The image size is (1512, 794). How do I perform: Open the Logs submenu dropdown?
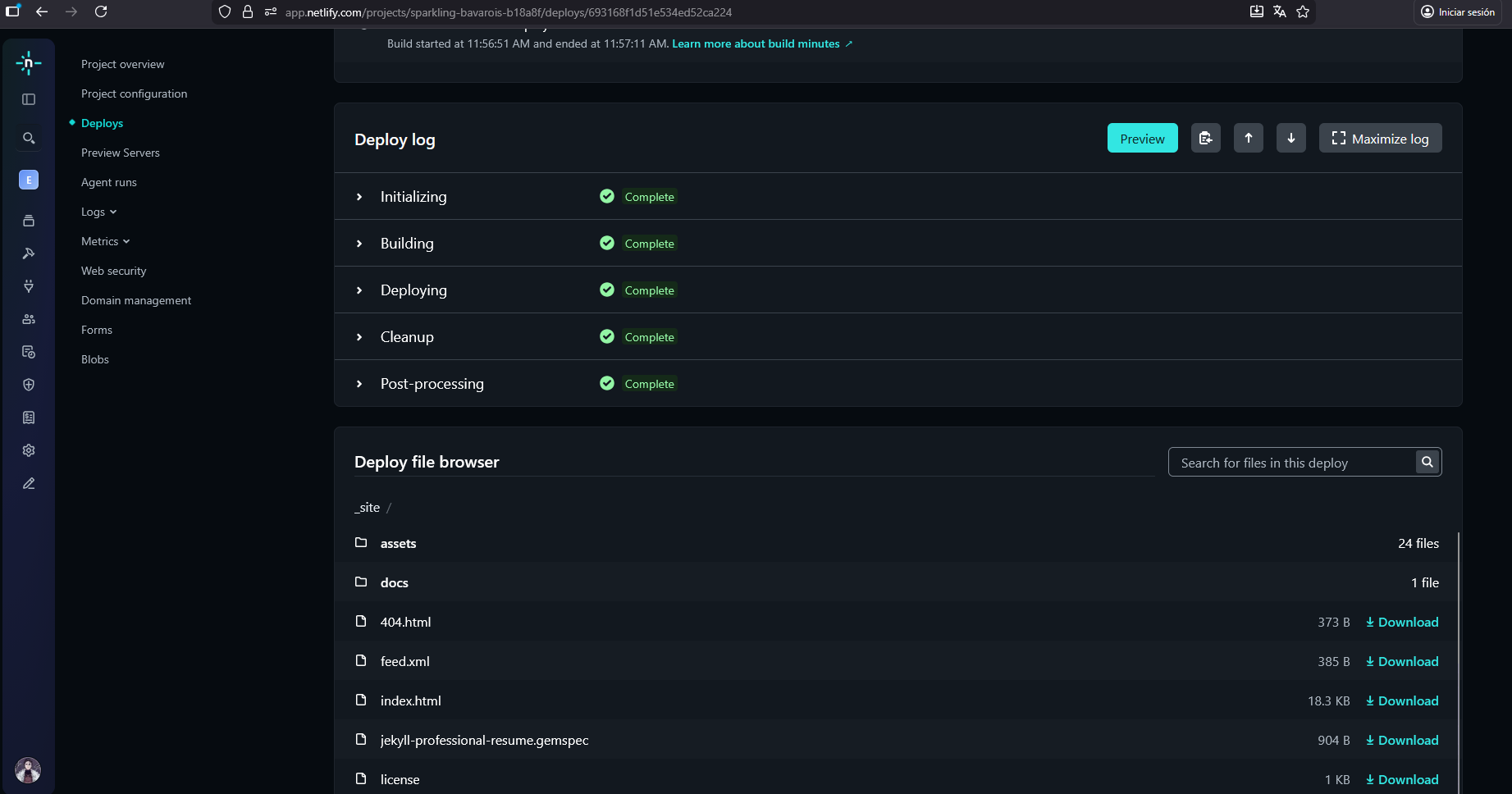[99, 212]
